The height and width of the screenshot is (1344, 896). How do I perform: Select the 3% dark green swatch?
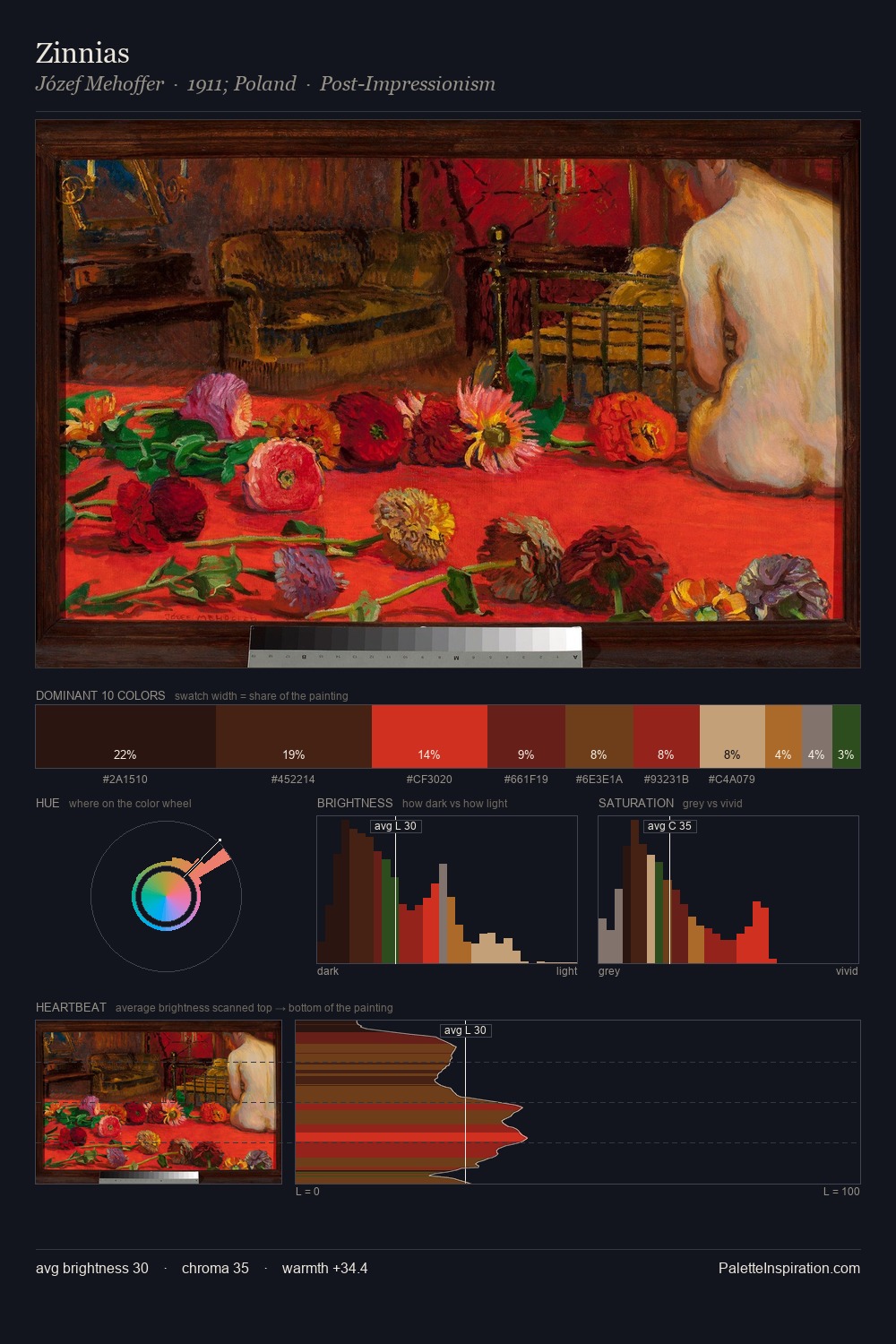pyautogui.click(x=846, y=737)
